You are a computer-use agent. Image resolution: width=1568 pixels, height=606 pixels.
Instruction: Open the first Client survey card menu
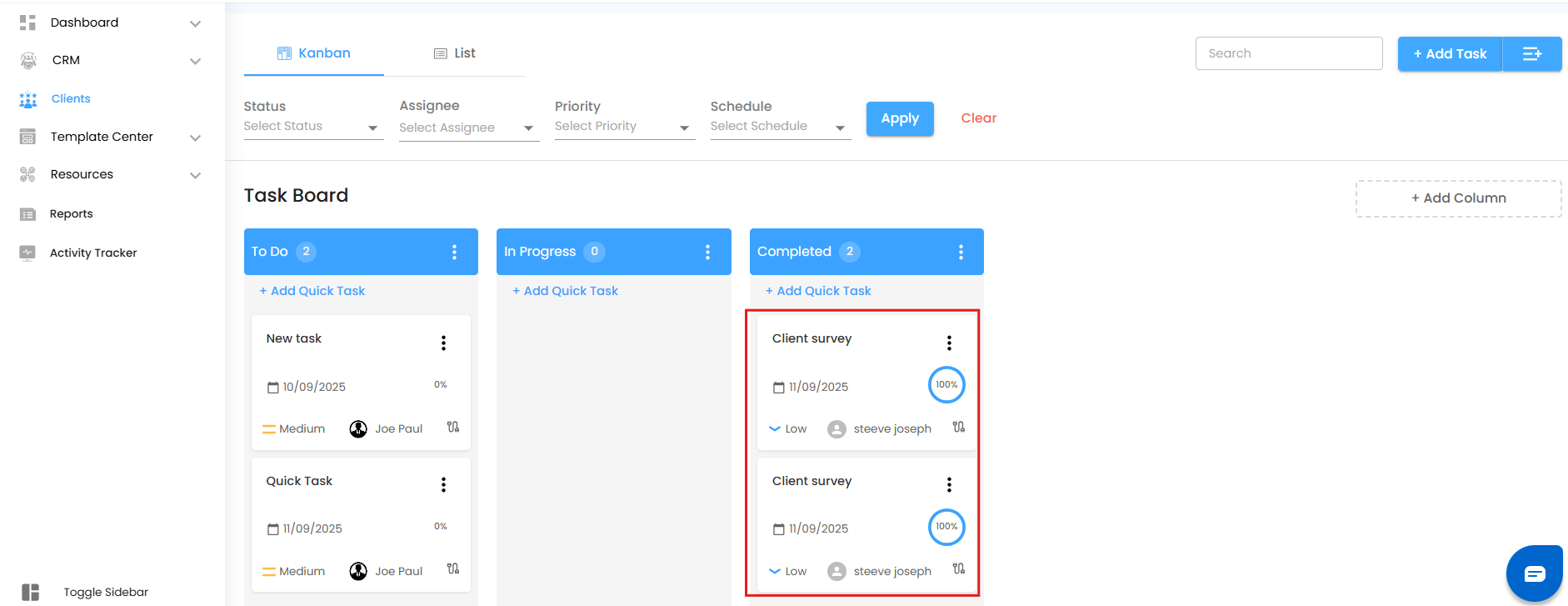(x=949, y=343)
